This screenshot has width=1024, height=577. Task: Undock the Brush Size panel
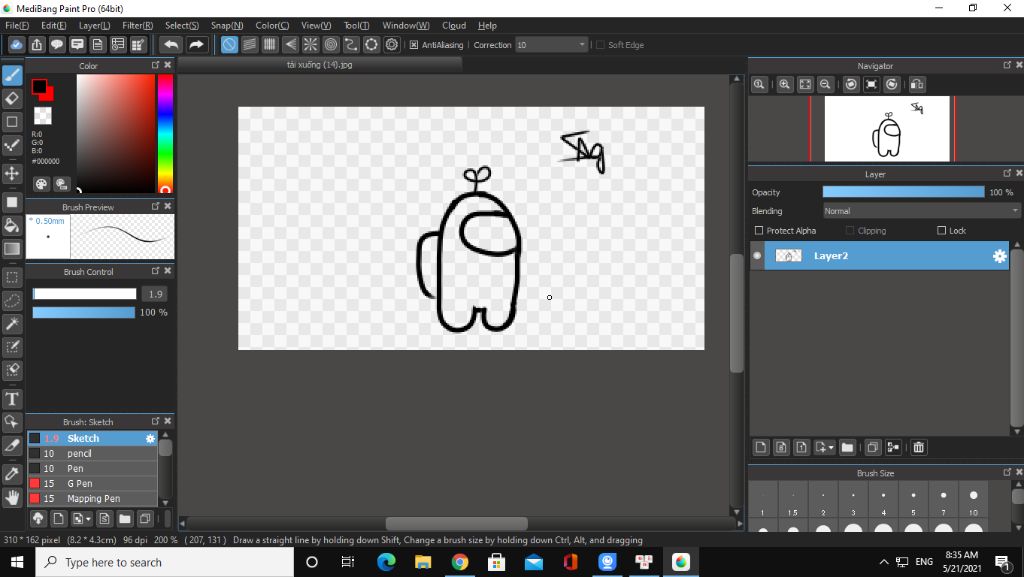[x=1007, y=472]
